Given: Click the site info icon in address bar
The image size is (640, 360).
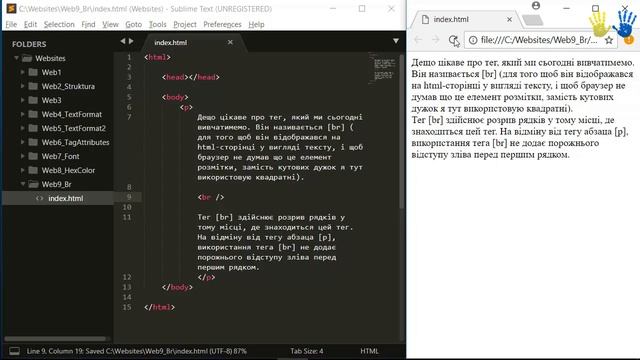Looking at the screenshot, I should [473, 40].
